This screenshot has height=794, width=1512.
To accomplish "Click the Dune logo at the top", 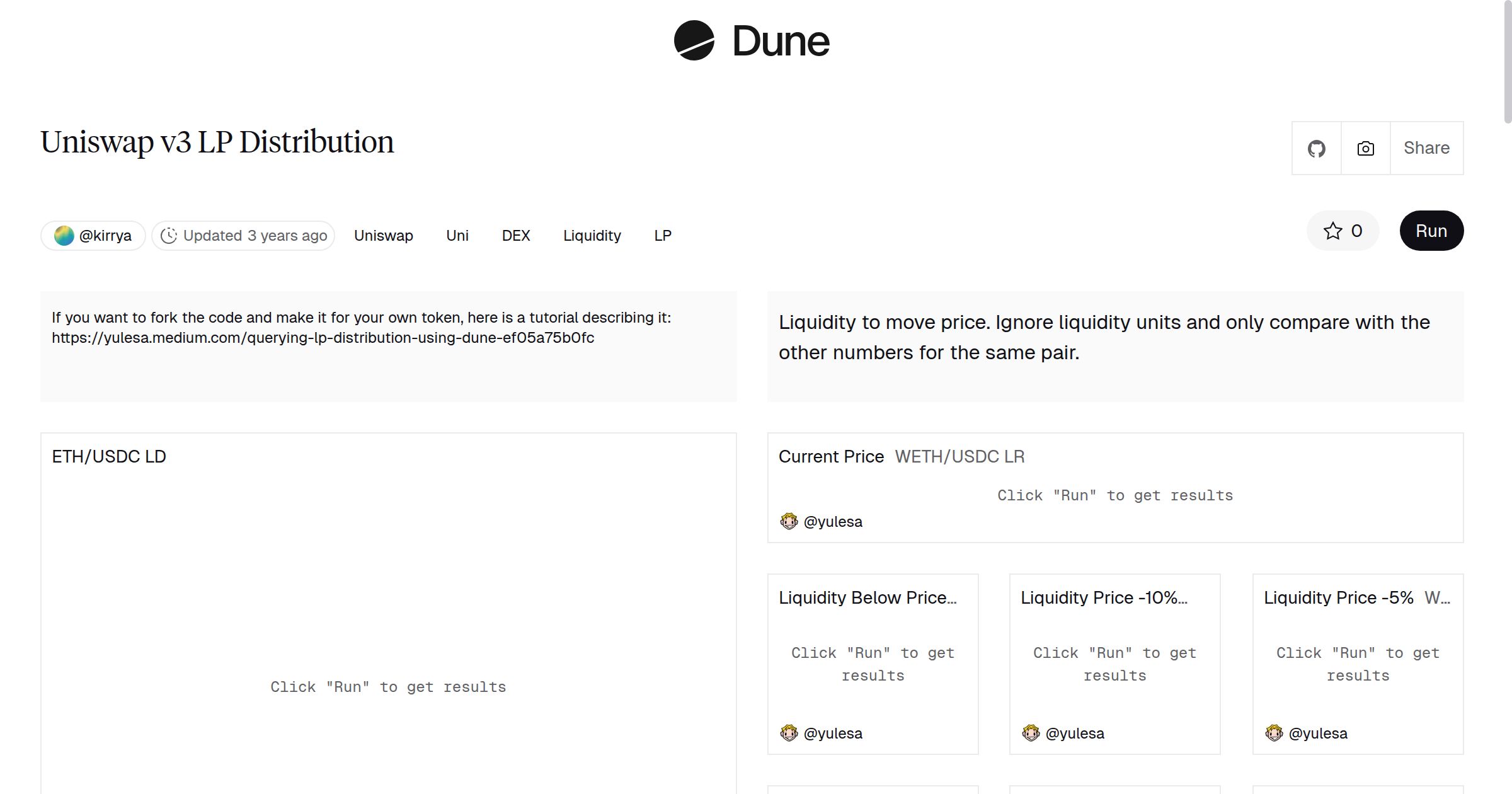I will pyautogui.click(x=751, y=42).
